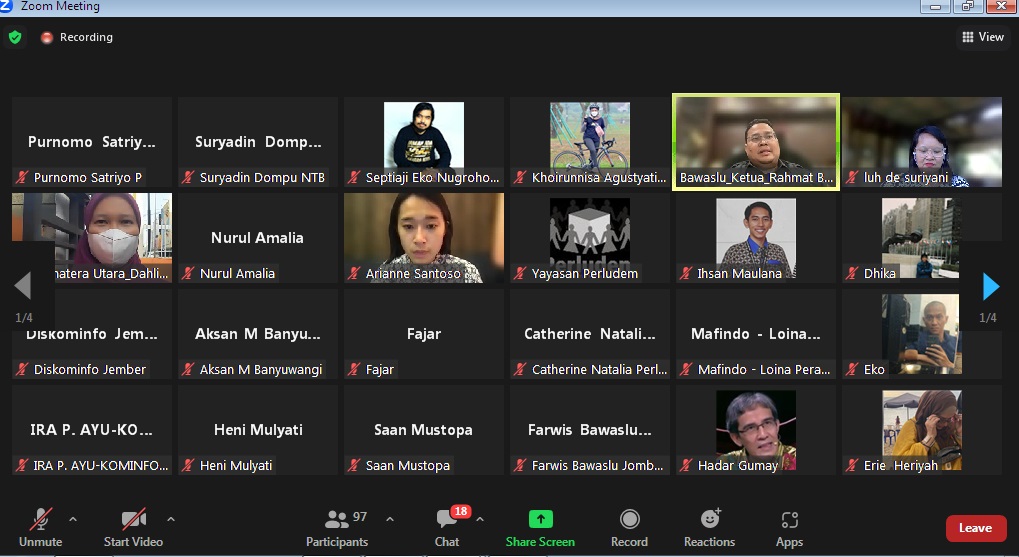Unmute the microphone

click(x=41, y=527)
